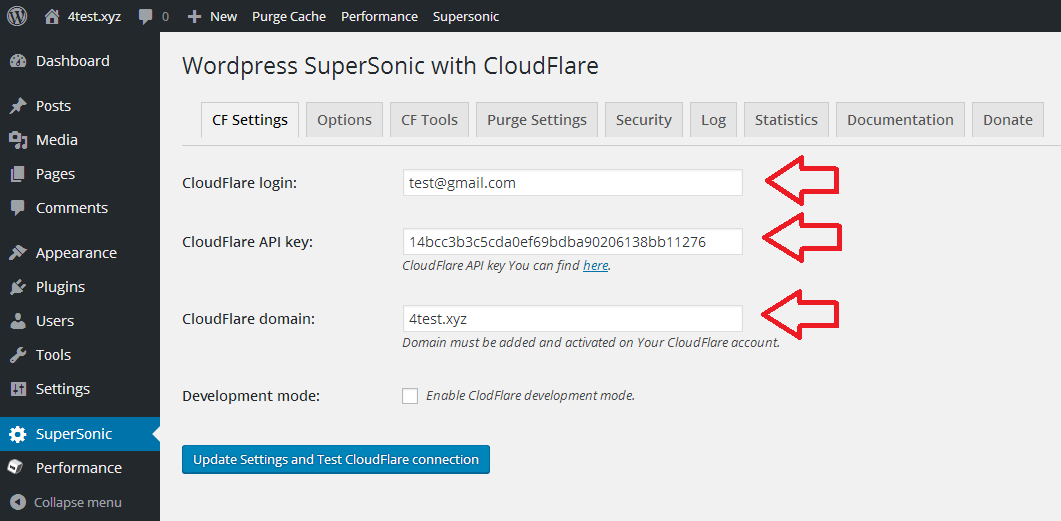
Task: Open the Documentation tab
Action: 901,120
